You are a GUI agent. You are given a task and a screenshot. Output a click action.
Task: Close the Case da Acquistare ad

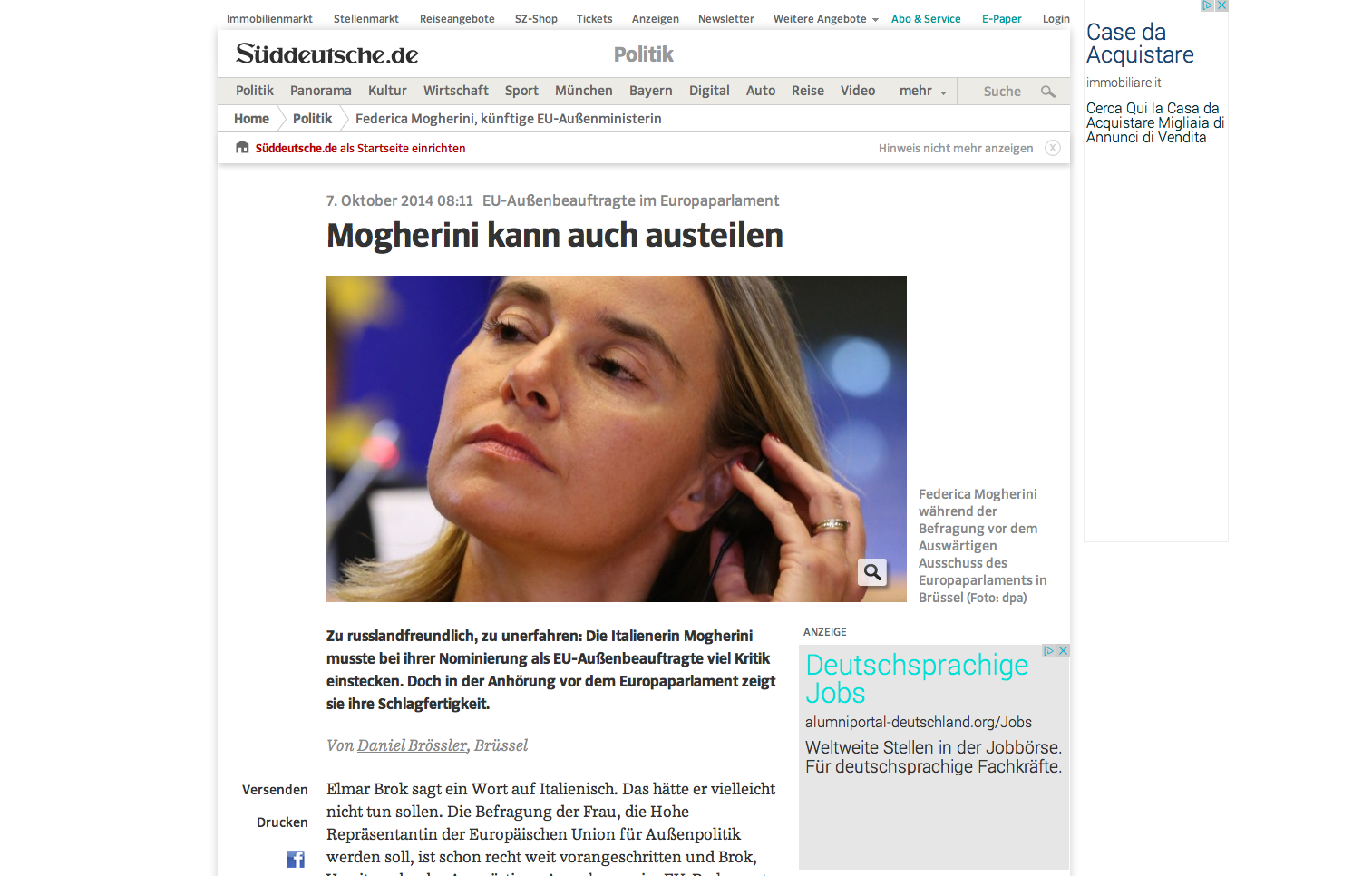tap(1221, 5)
